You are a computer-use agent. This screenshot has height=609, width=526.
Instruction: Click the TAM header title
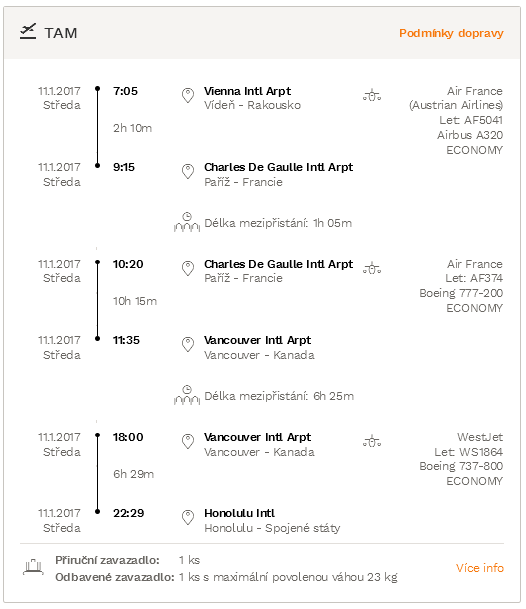61,33
